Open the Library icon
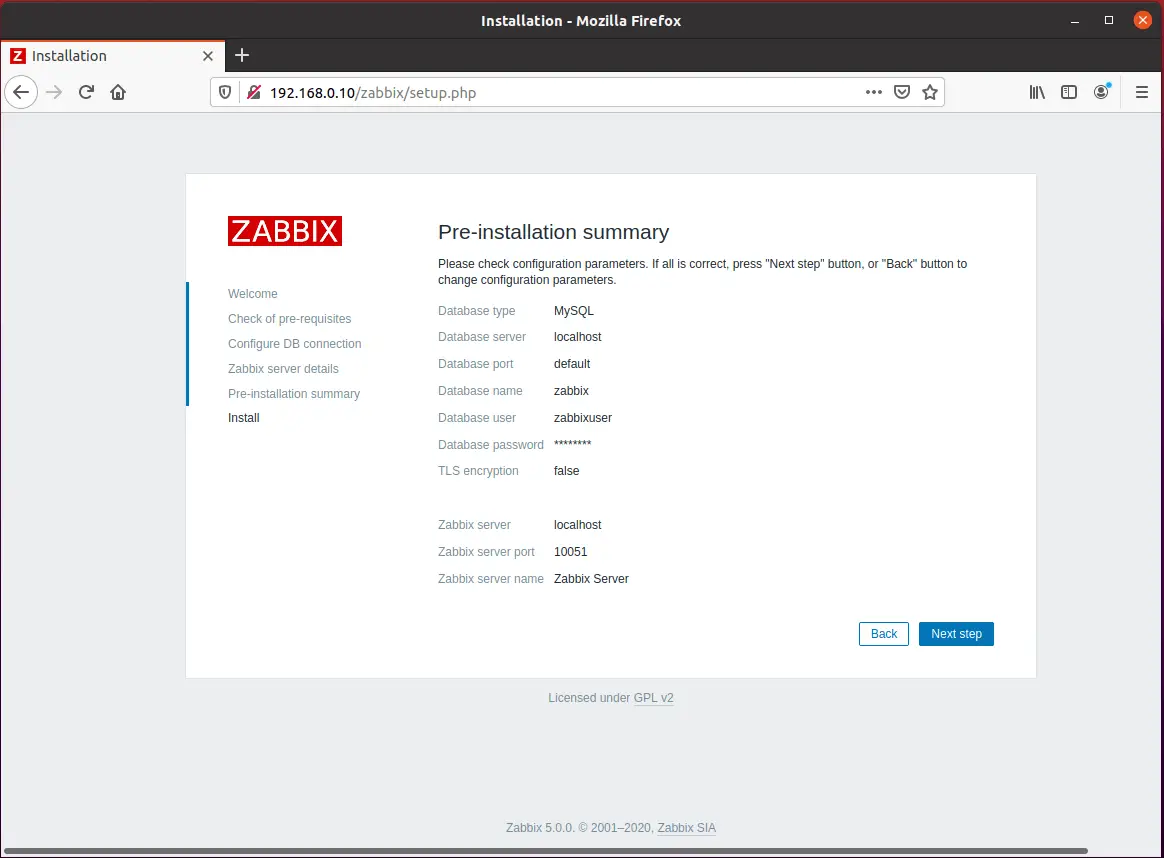The image size is (1164, 858). click(x=1037, y=92)
